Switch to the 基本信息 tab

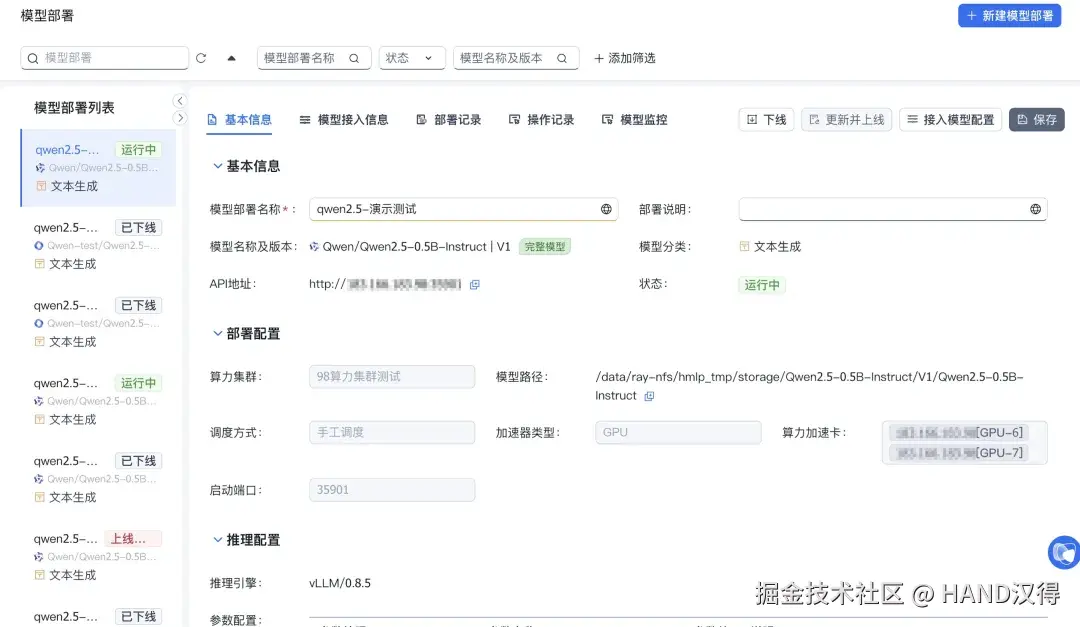(x=240, y=119)
